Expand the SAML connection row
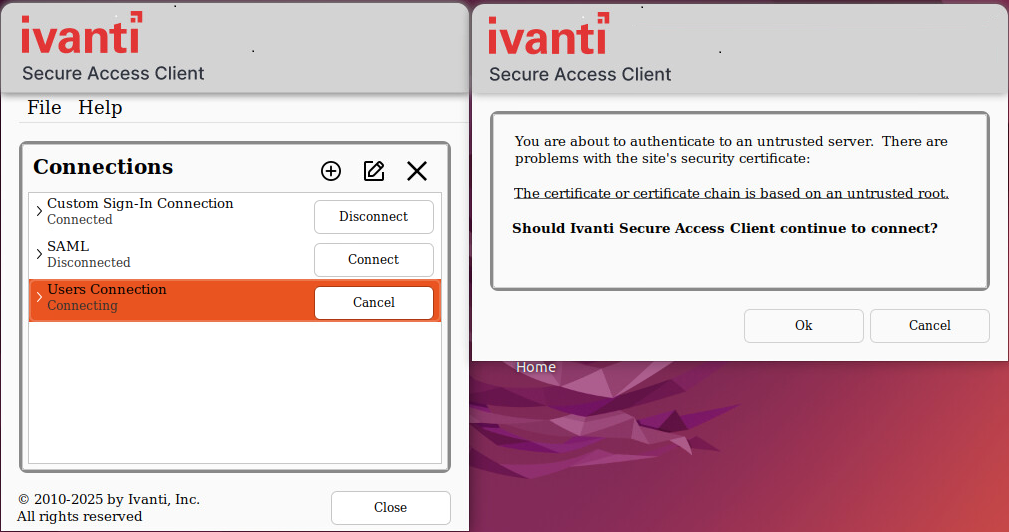 (x=39, y=254)
